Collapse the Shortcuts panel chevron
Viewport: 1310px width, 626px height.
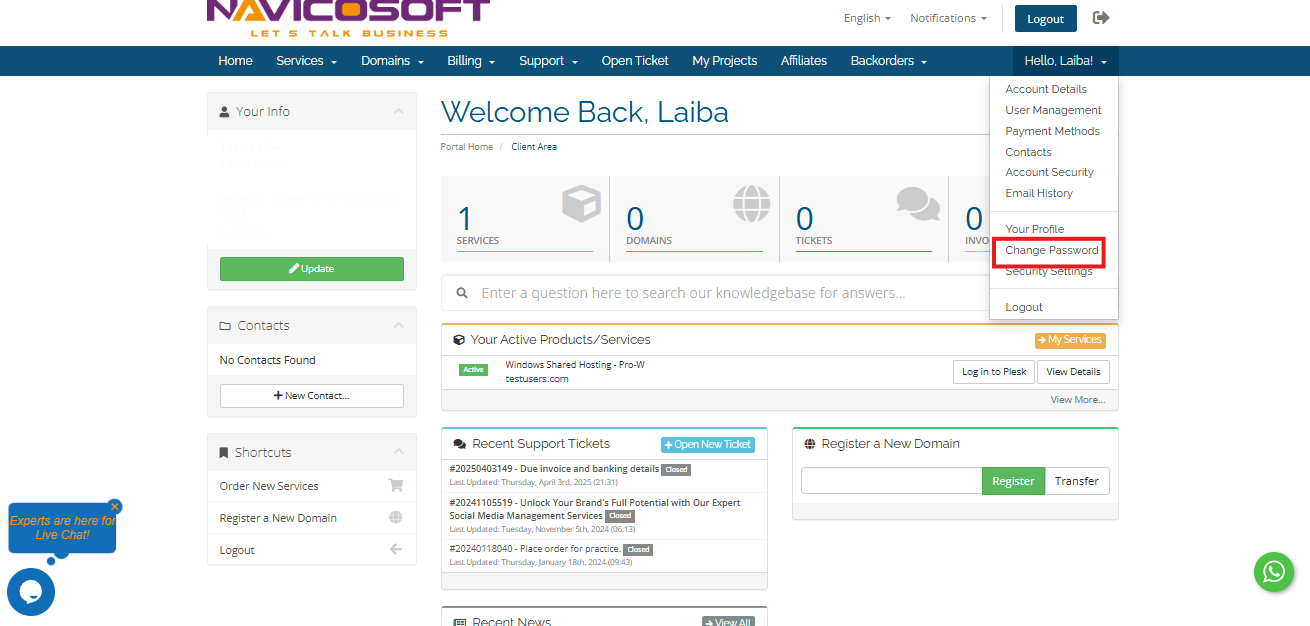(x=398, y=453)
